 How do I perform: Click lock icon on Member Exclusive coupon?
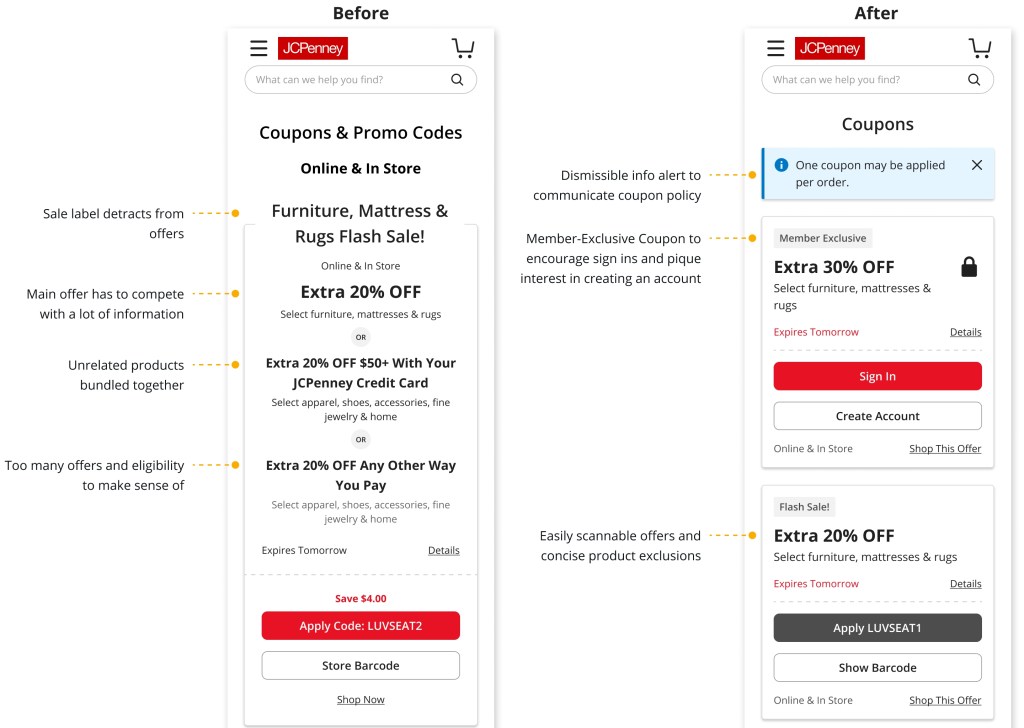coord(968,267)
